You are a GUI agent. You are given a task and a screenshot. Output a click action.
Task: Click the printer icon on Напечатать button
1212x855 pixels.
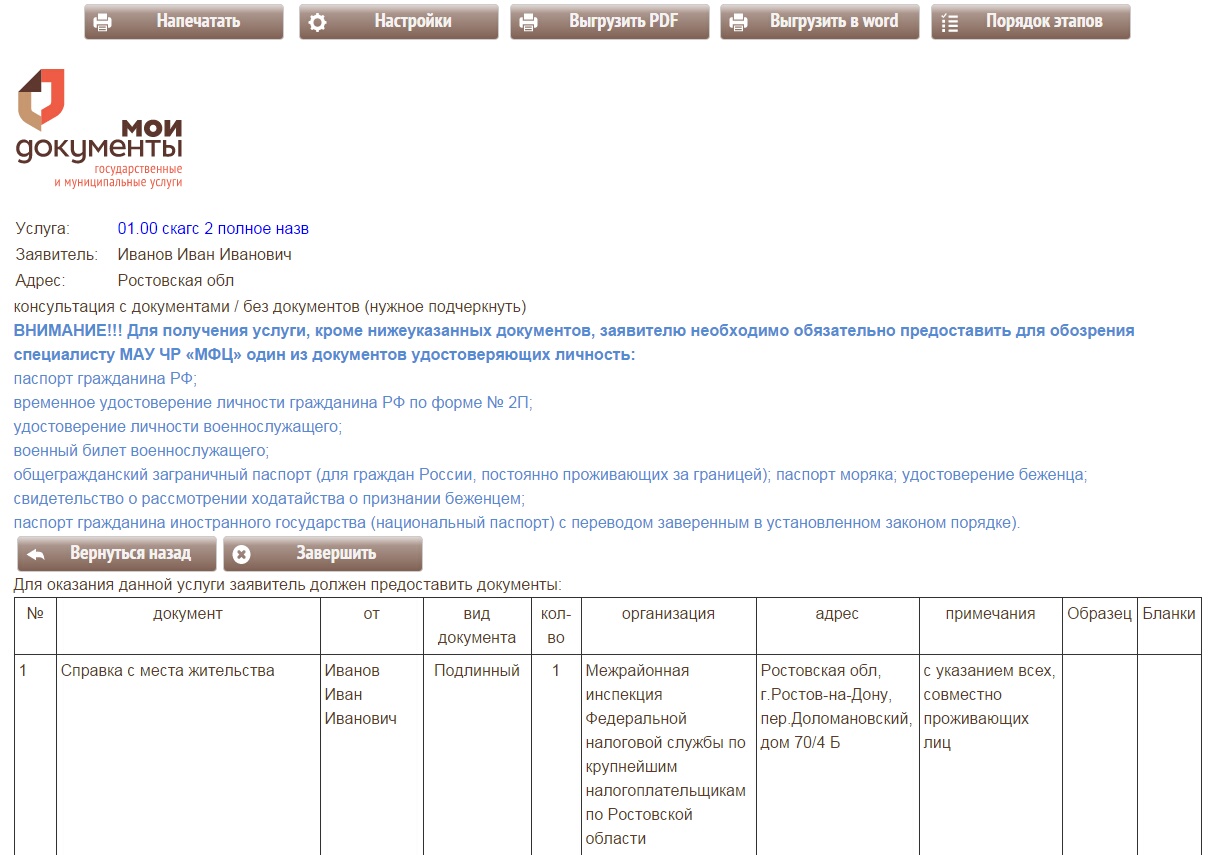point(103,22)
